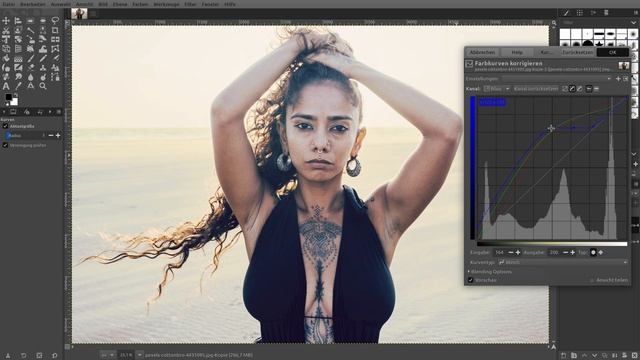Select the Move tool in the toolbox
This screenshot has width=640, height=360.
point(6,20)
